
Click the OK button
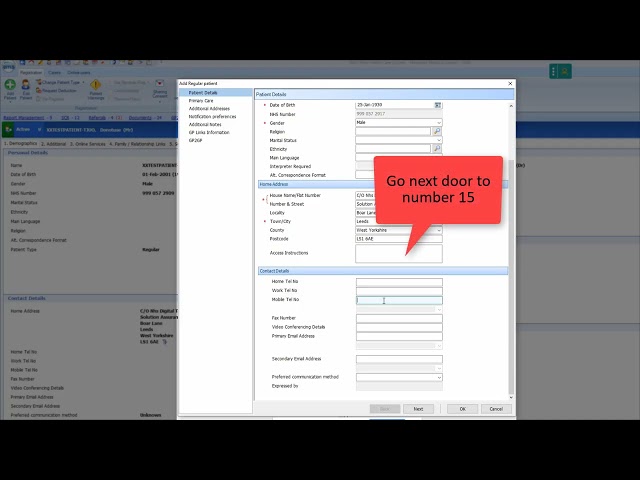coord(462,409)
